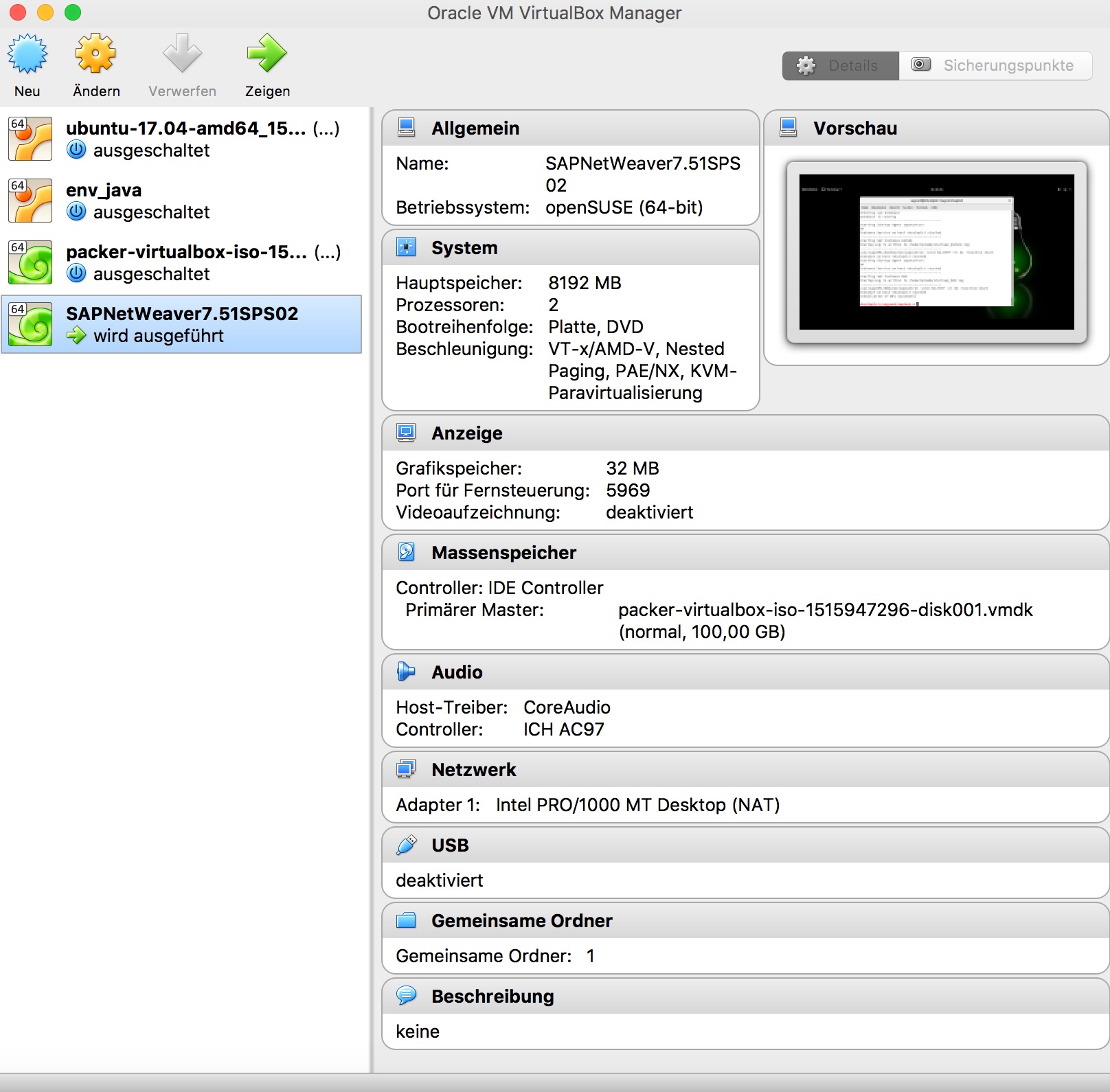Click the Gemeinsame Ordner folder icon
1110x1092 pixels.
(x=407, y=920)
